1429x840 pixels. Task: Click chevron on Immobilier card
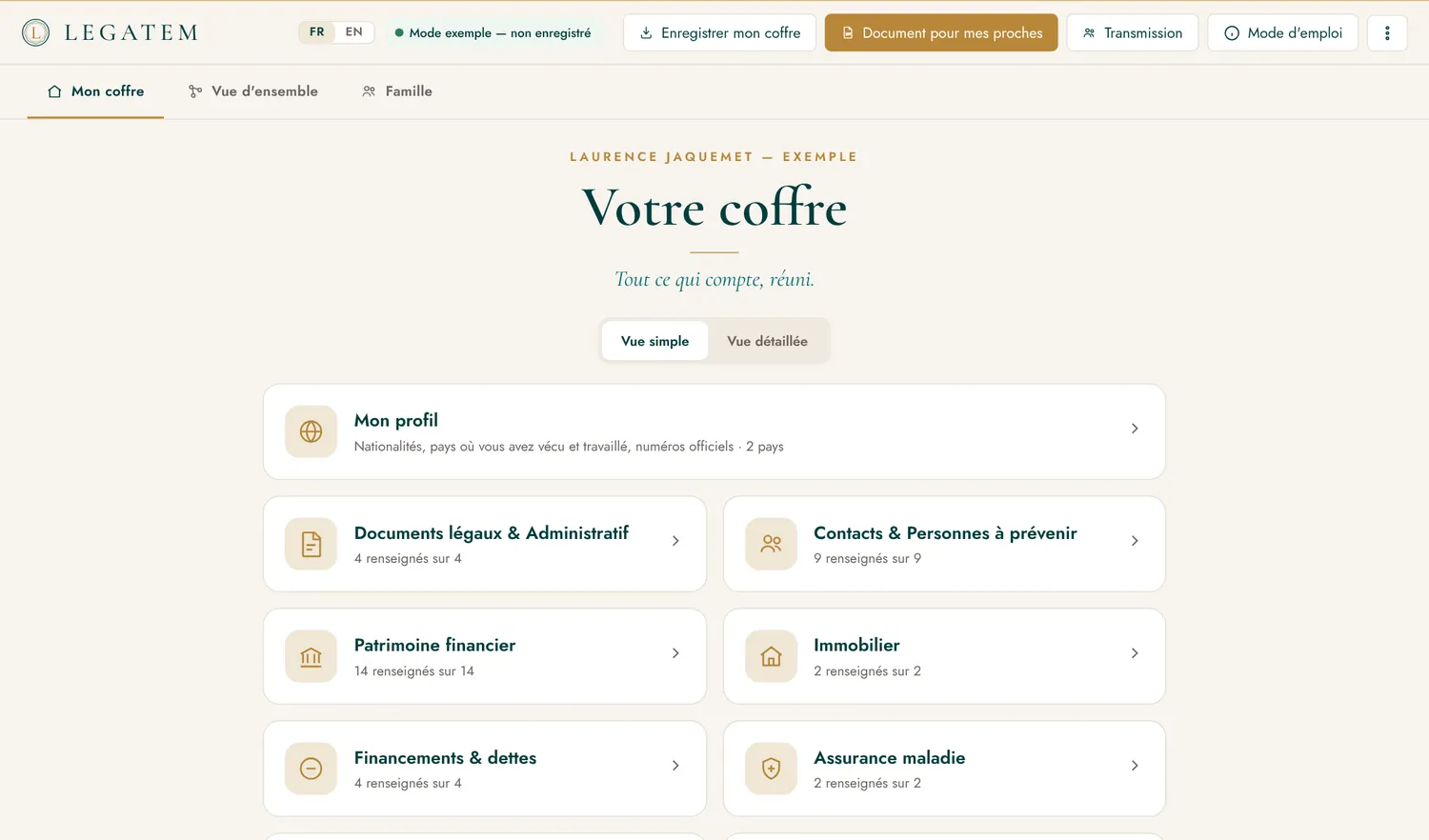pyautogui.click(x=1135, y=653)
